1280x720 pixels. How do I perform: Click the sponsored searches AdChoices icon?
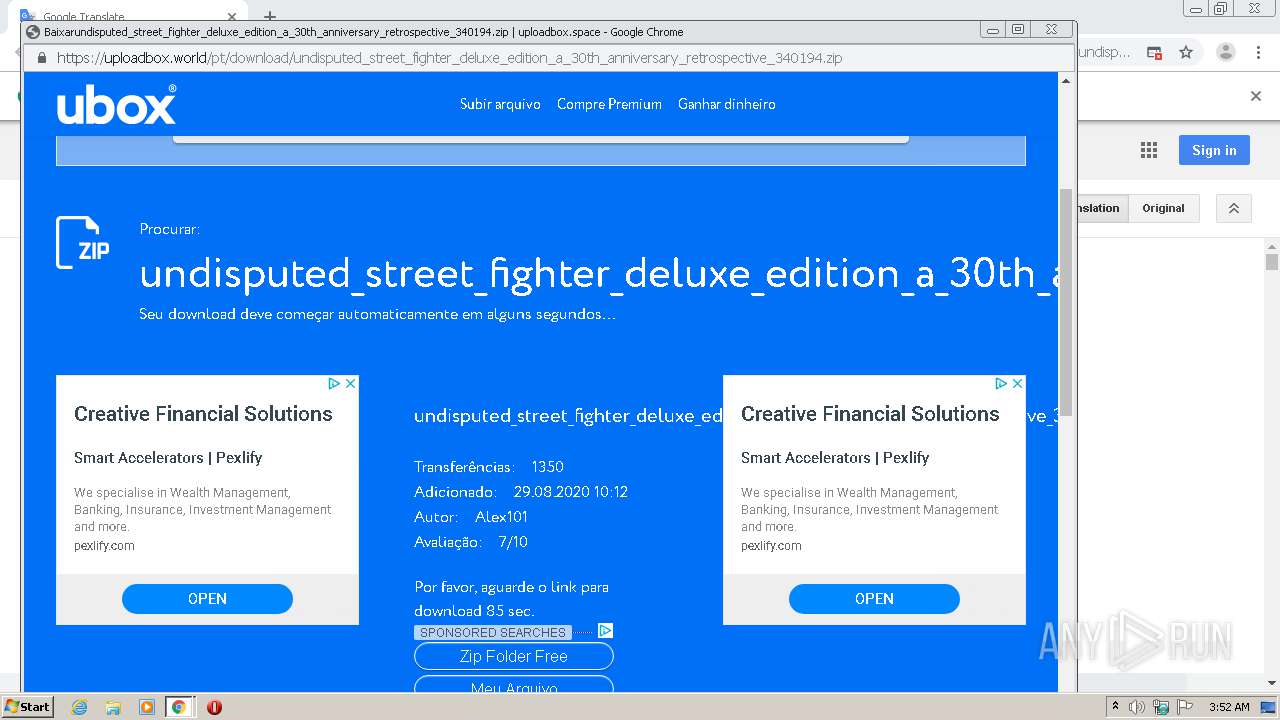point(605,631)
